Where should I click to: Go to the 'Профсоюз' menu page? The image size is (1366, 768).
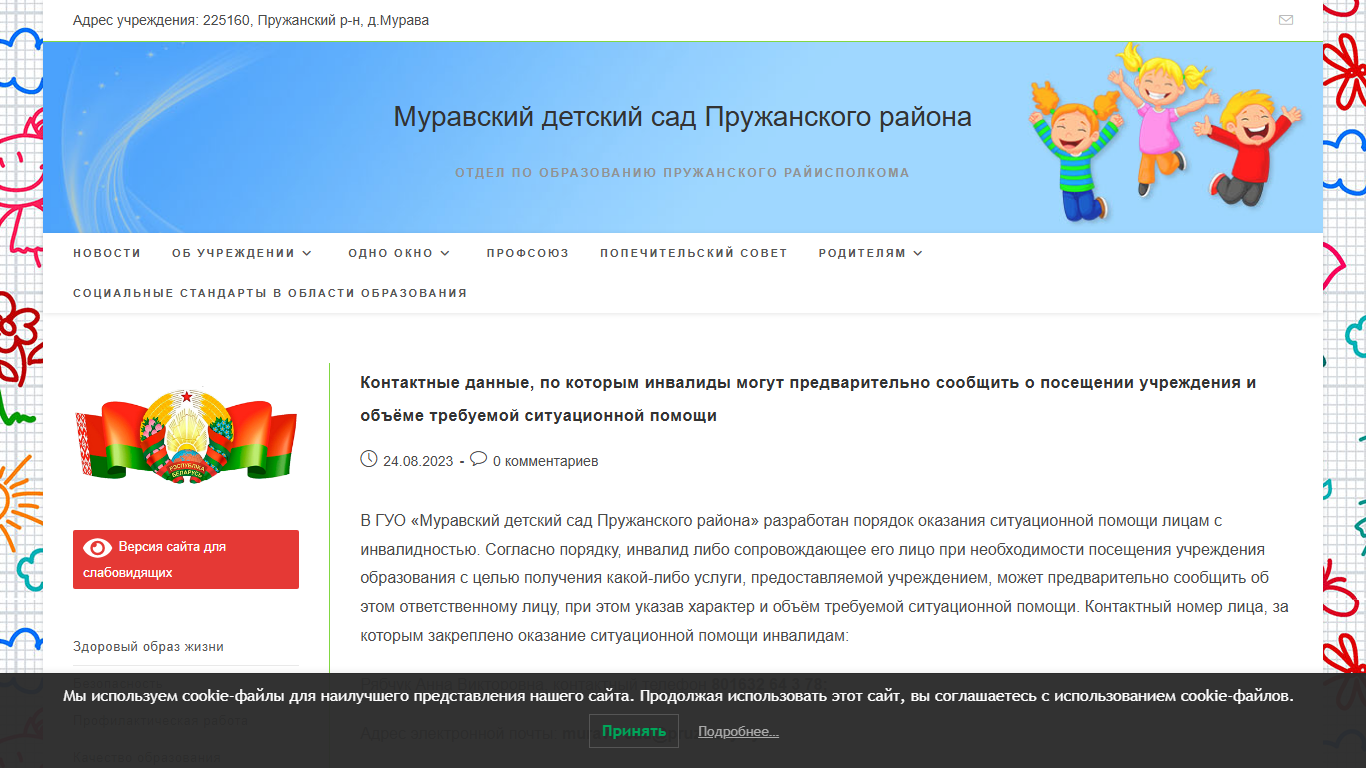point(528,253)
